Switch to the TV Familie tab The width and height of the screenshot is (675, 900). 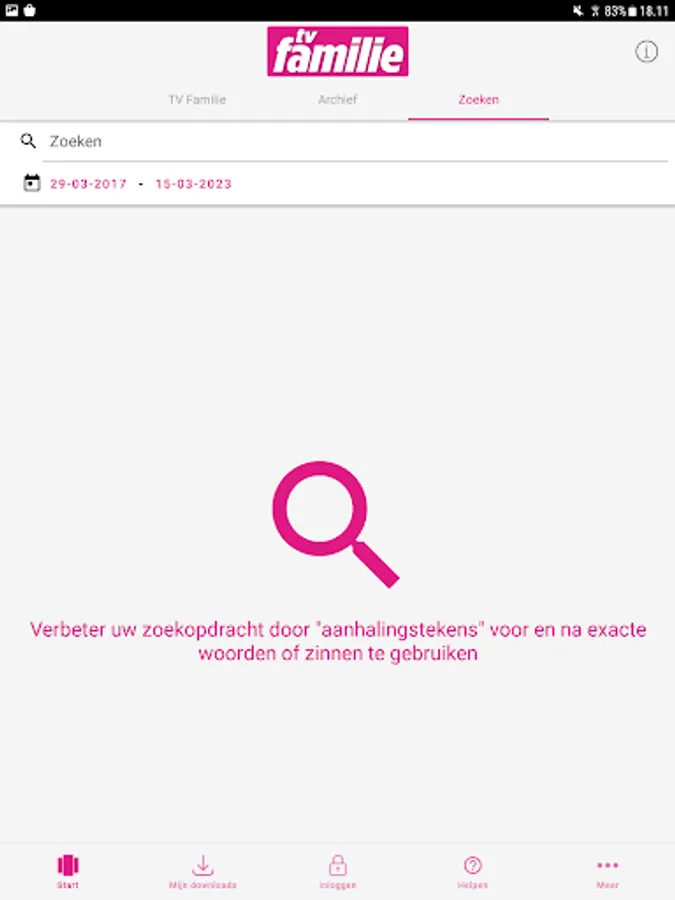point(197,99)
